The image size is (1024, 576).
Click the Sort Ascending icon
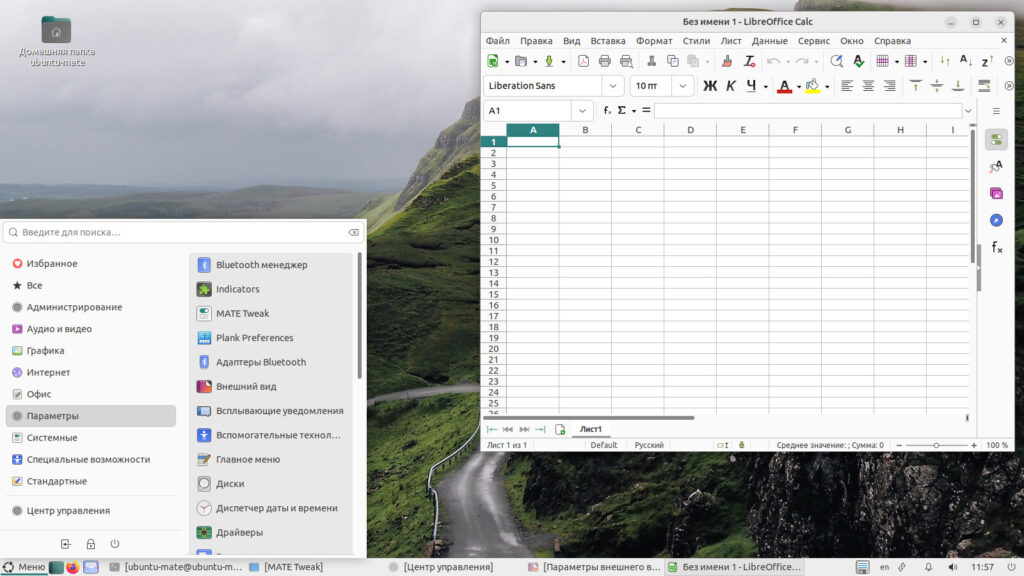click(x=966, y=61)
